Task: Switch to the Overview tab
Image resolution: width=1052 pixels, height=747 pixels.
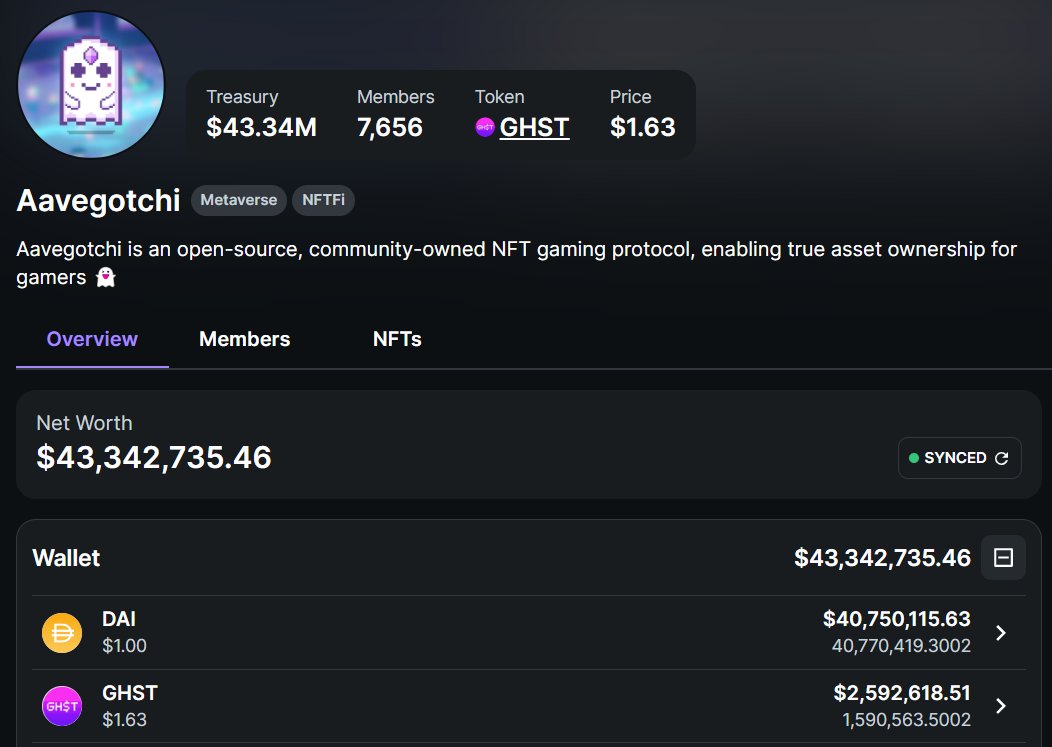Action: [x=92, y=339]
